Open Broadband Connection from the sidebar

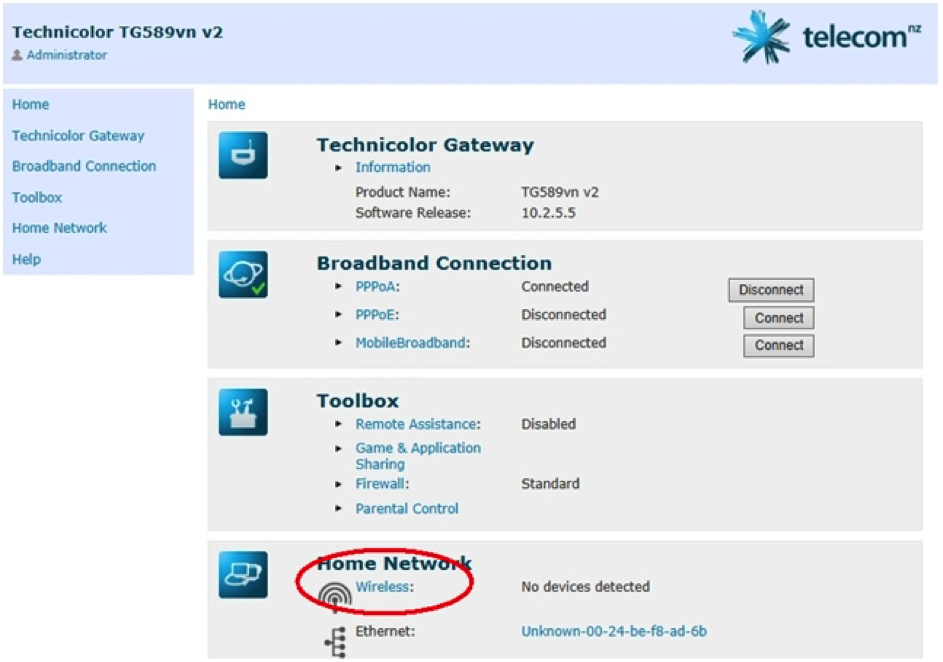pos(84,166)
